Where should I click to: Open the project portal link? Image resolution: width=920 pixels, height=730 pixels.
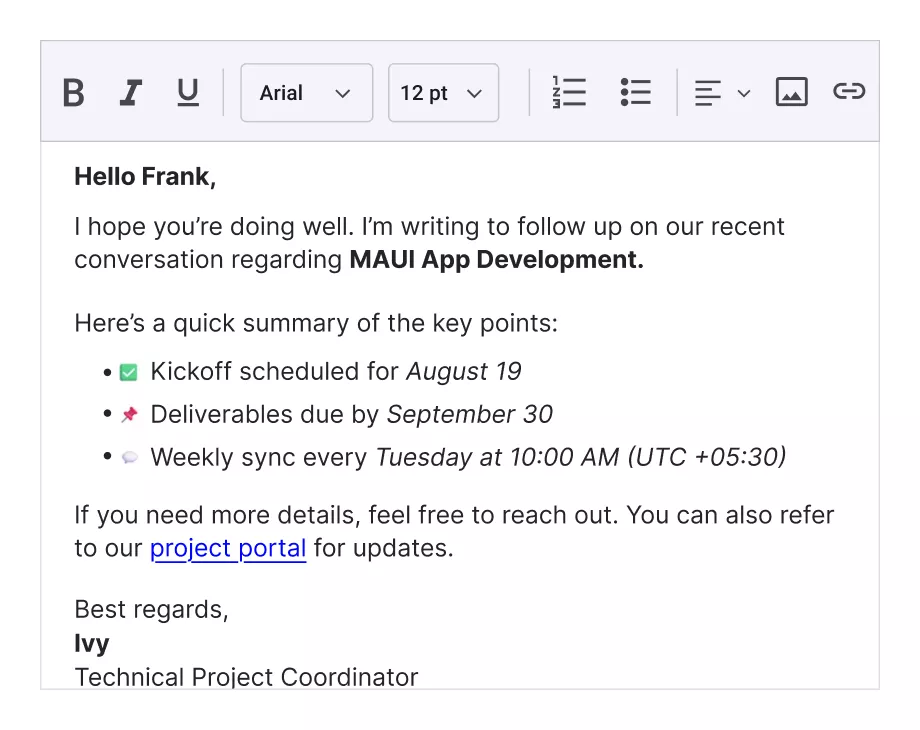click(228, 548)
